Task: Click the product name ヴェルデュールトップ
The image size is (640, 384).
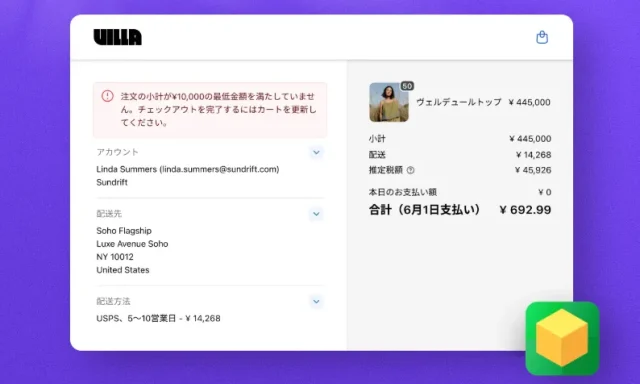Action: click(x=459, y=102)
